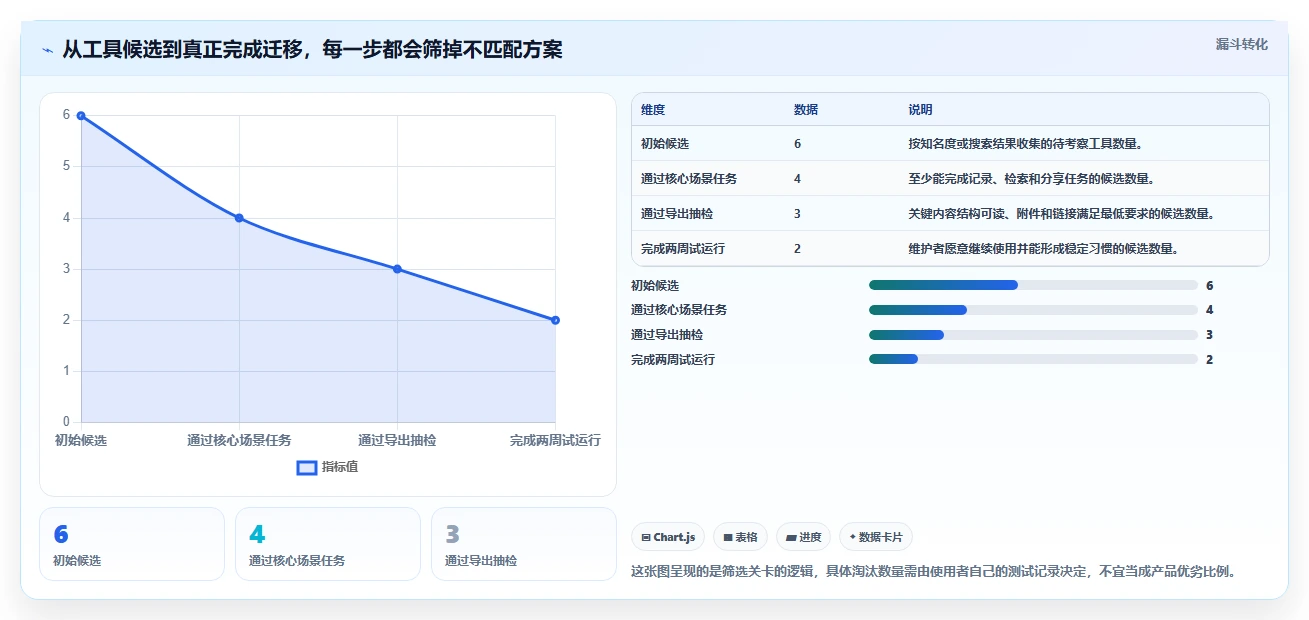The width and height of the screenshot is (1309, 620).
Task: Click the 初始候选 cell in the table
Action: pyautogui.click(x=664, y=144)
